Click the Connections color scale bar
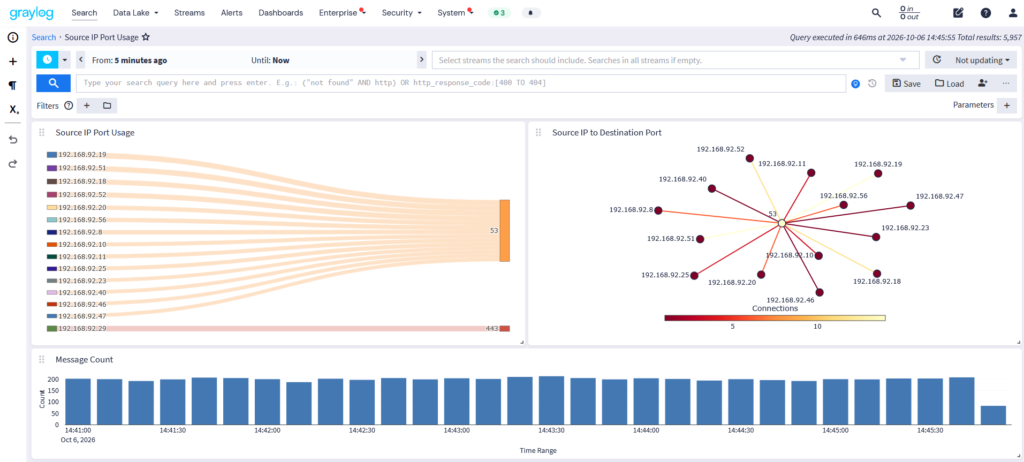1024x462 pixels. tap(775, 318)
